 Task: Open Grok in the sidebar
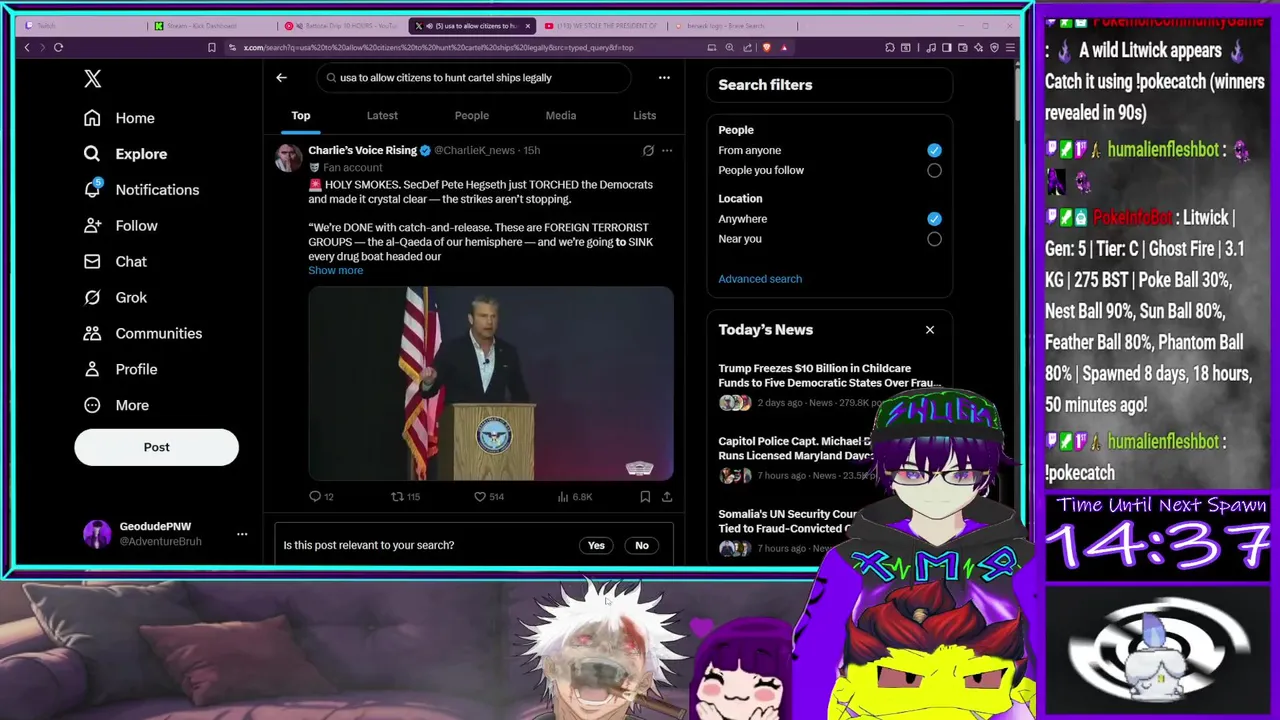point(115,298)
